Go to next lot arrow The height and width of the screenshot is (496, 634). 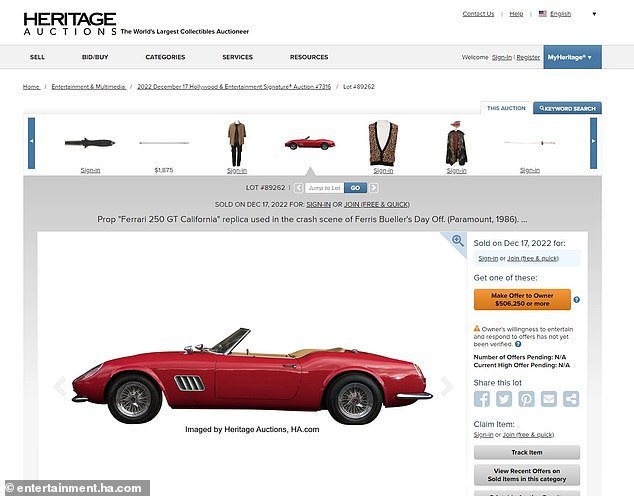point(374,188)
